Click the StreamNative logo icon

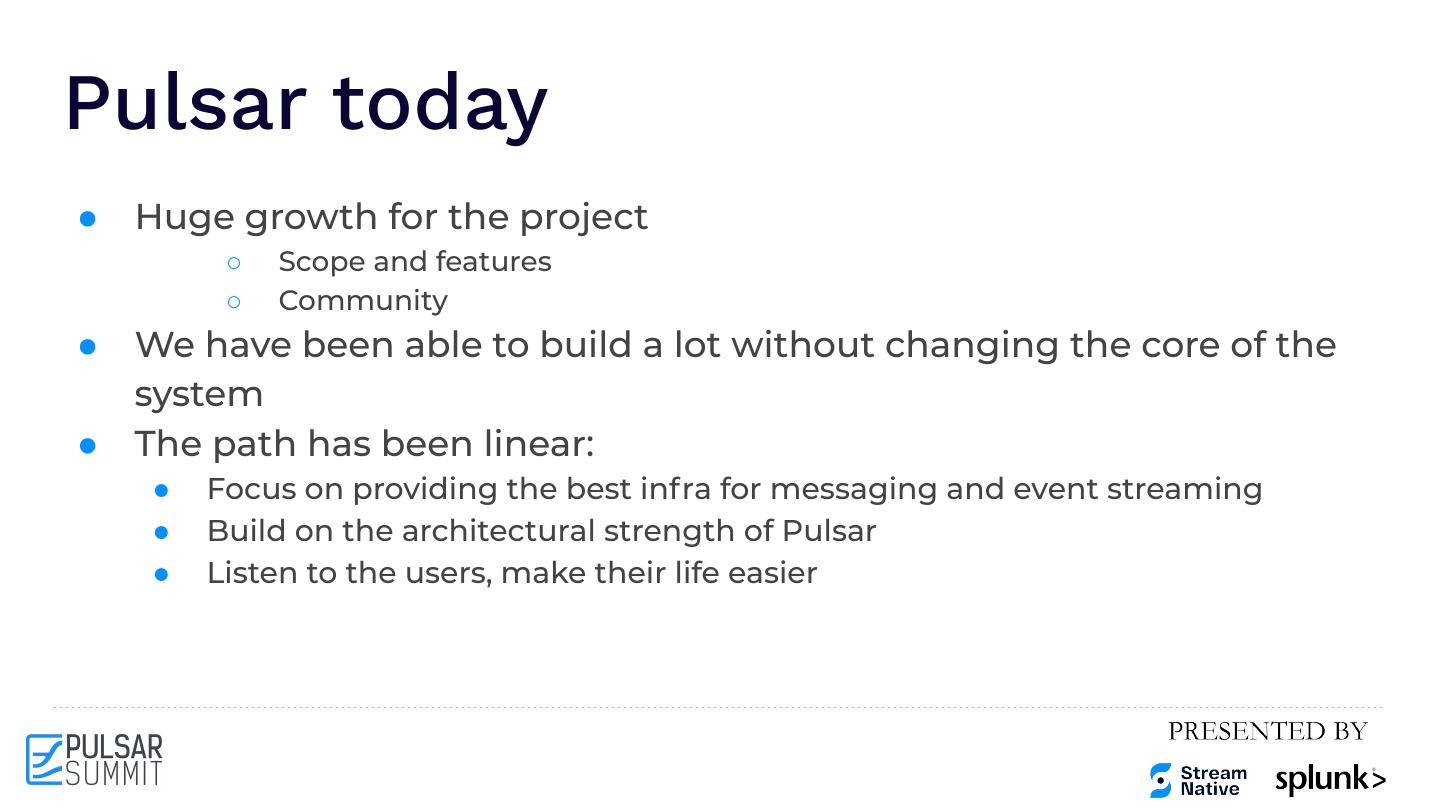1160,780
